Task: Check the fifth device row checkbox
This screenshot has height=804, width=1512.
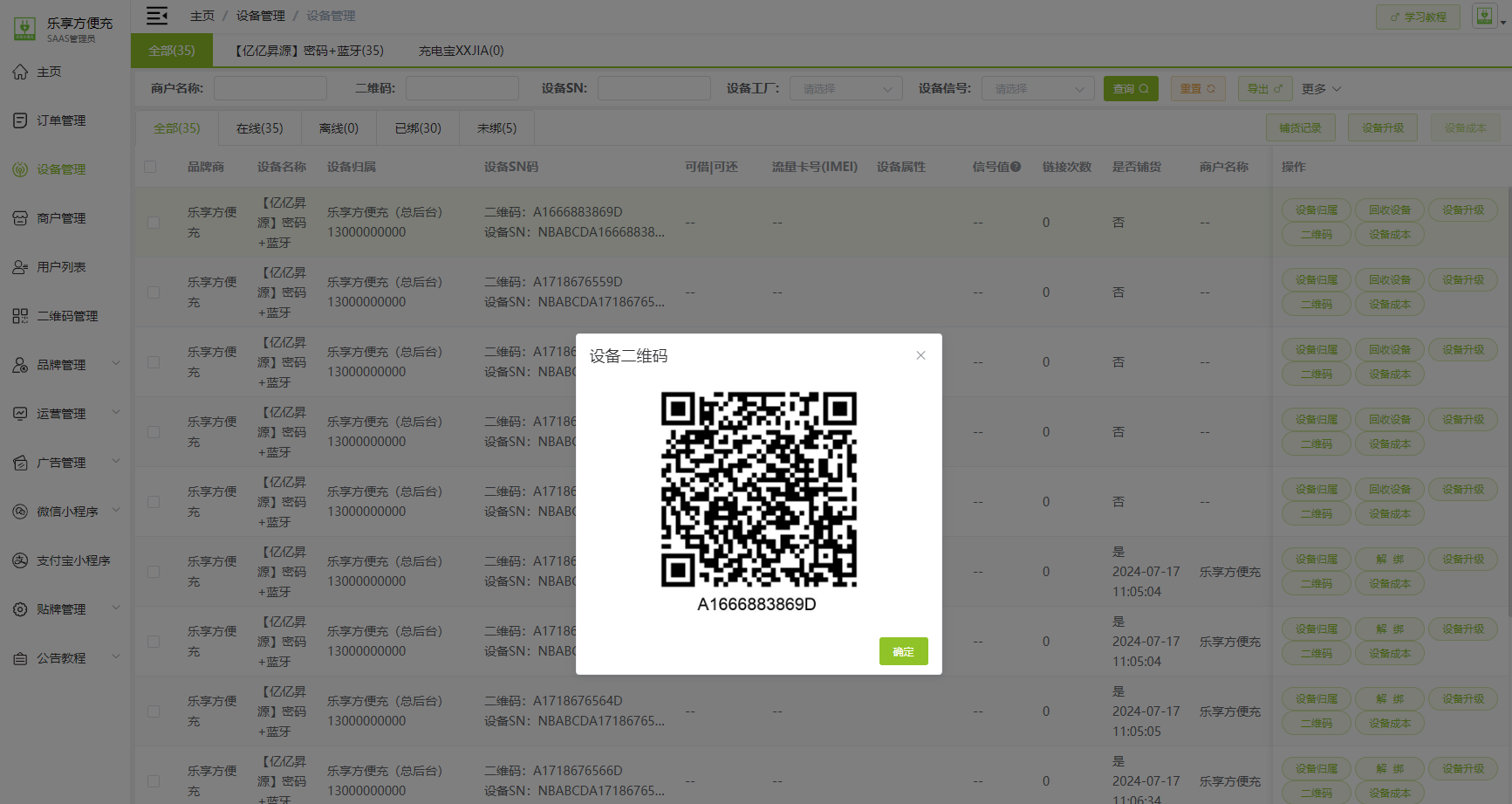Action: [x=154, y=502]
